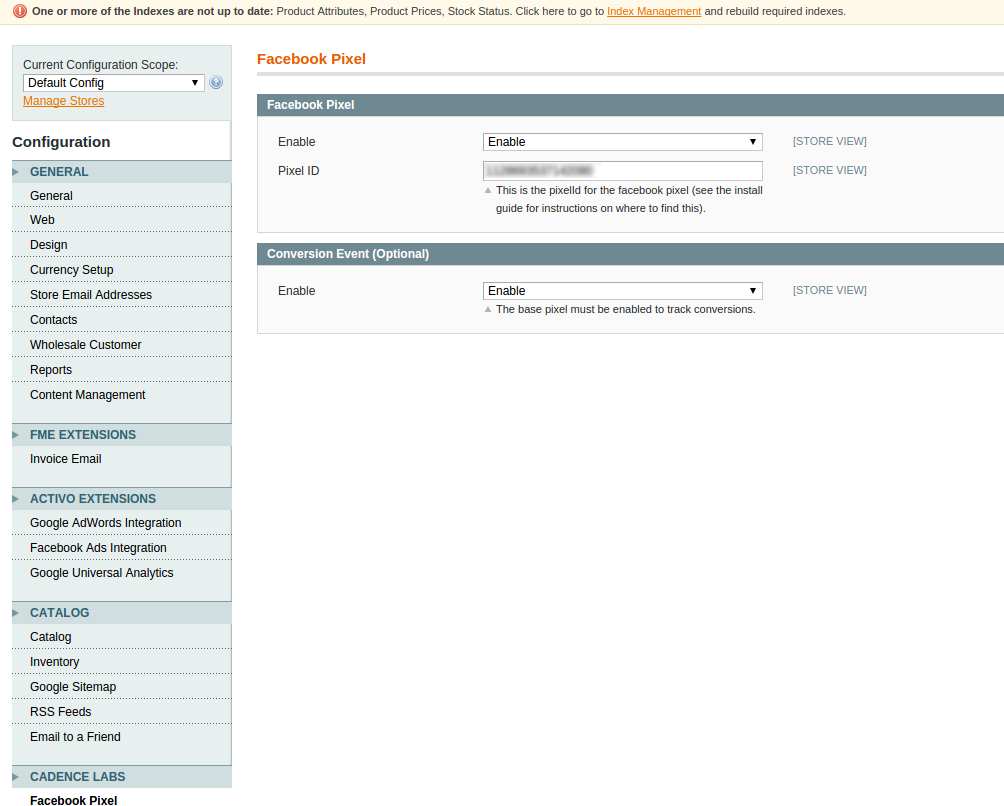Open the Manage Stores link

[x=63, y=101]
